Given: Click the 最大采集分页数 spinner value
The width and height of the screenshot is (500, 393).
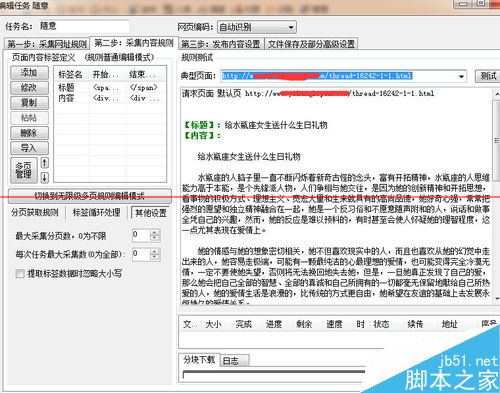Looking at the screenshot, I should 141,235.
